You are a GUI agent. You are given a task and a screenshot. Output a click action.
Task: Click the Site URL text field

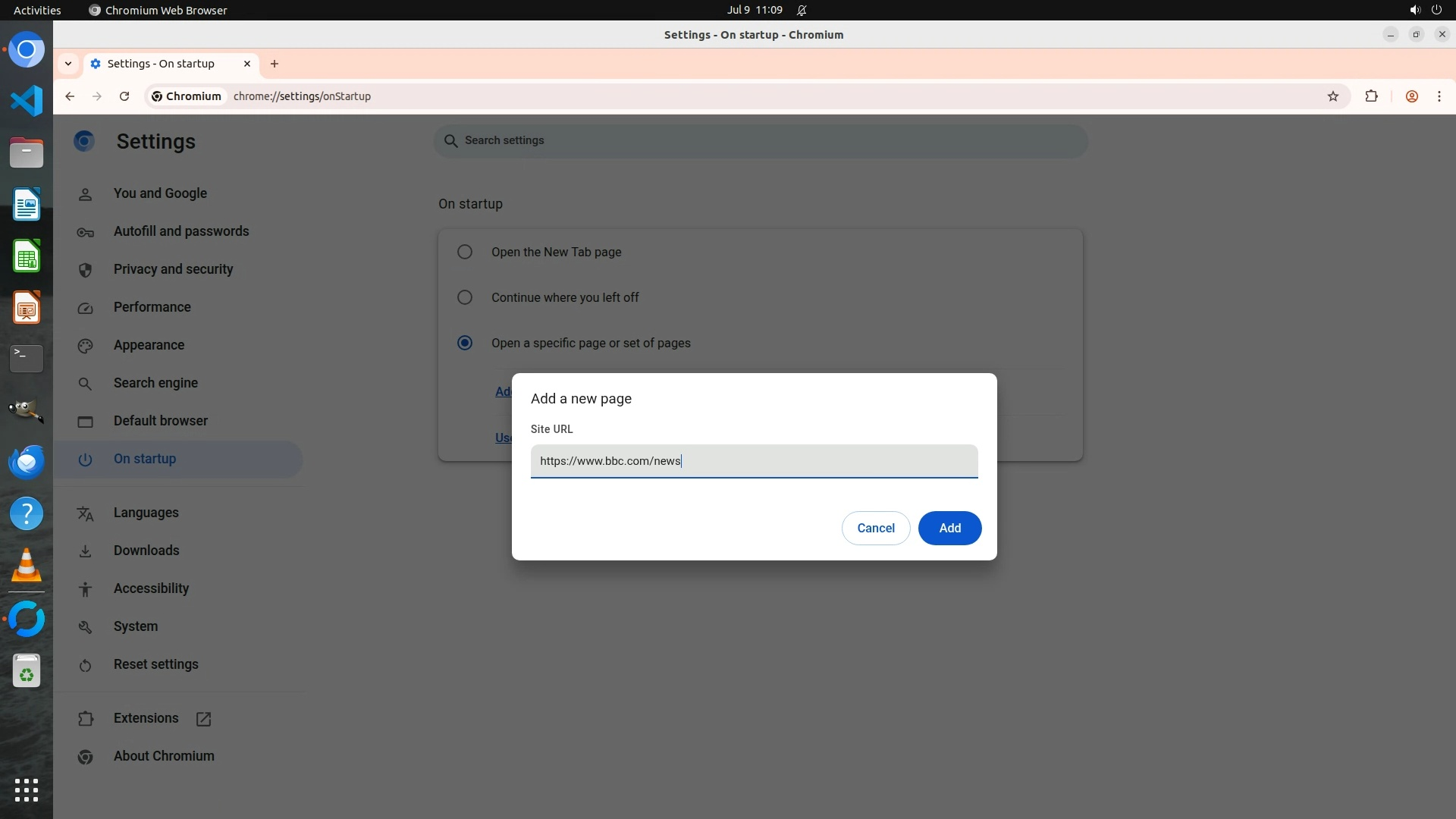coord(754,461)
